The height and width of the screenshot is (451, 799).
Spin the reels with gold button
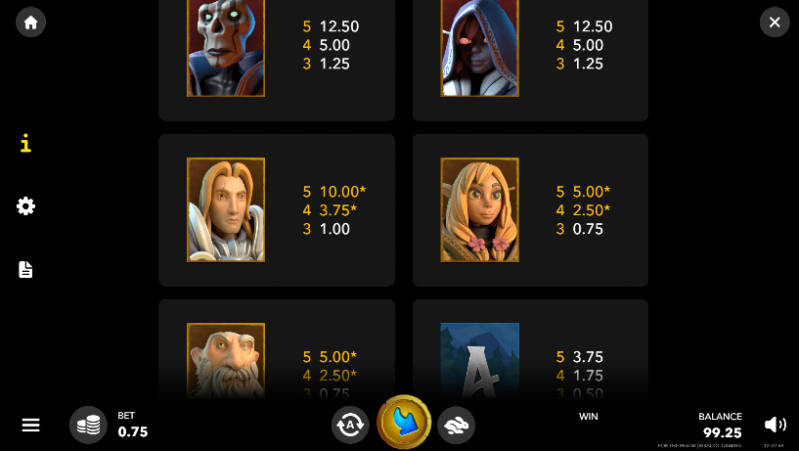[x=404, y=423]
